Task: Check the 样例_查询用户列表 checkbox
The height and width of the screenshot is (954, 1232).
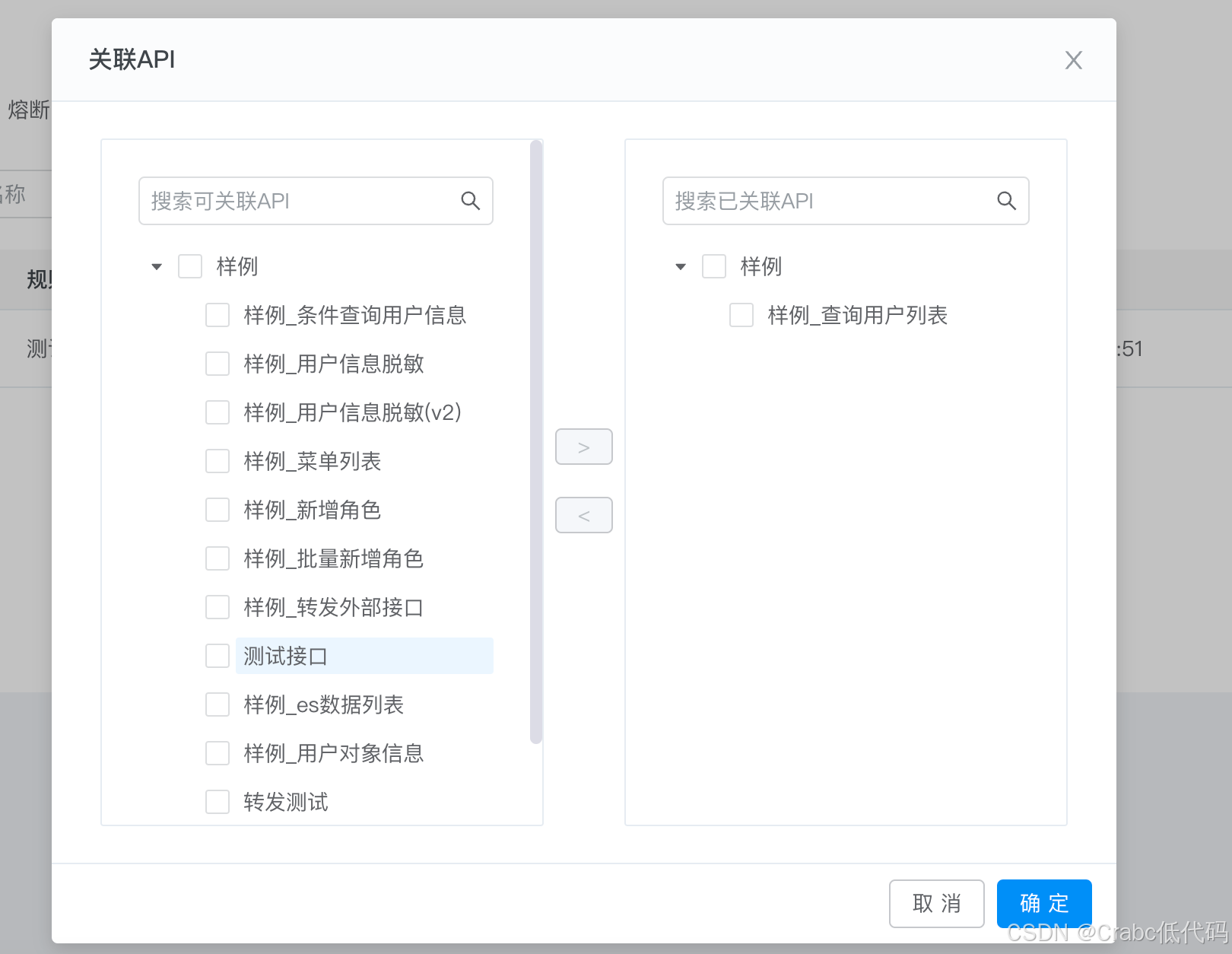Action: click(741, 314)
